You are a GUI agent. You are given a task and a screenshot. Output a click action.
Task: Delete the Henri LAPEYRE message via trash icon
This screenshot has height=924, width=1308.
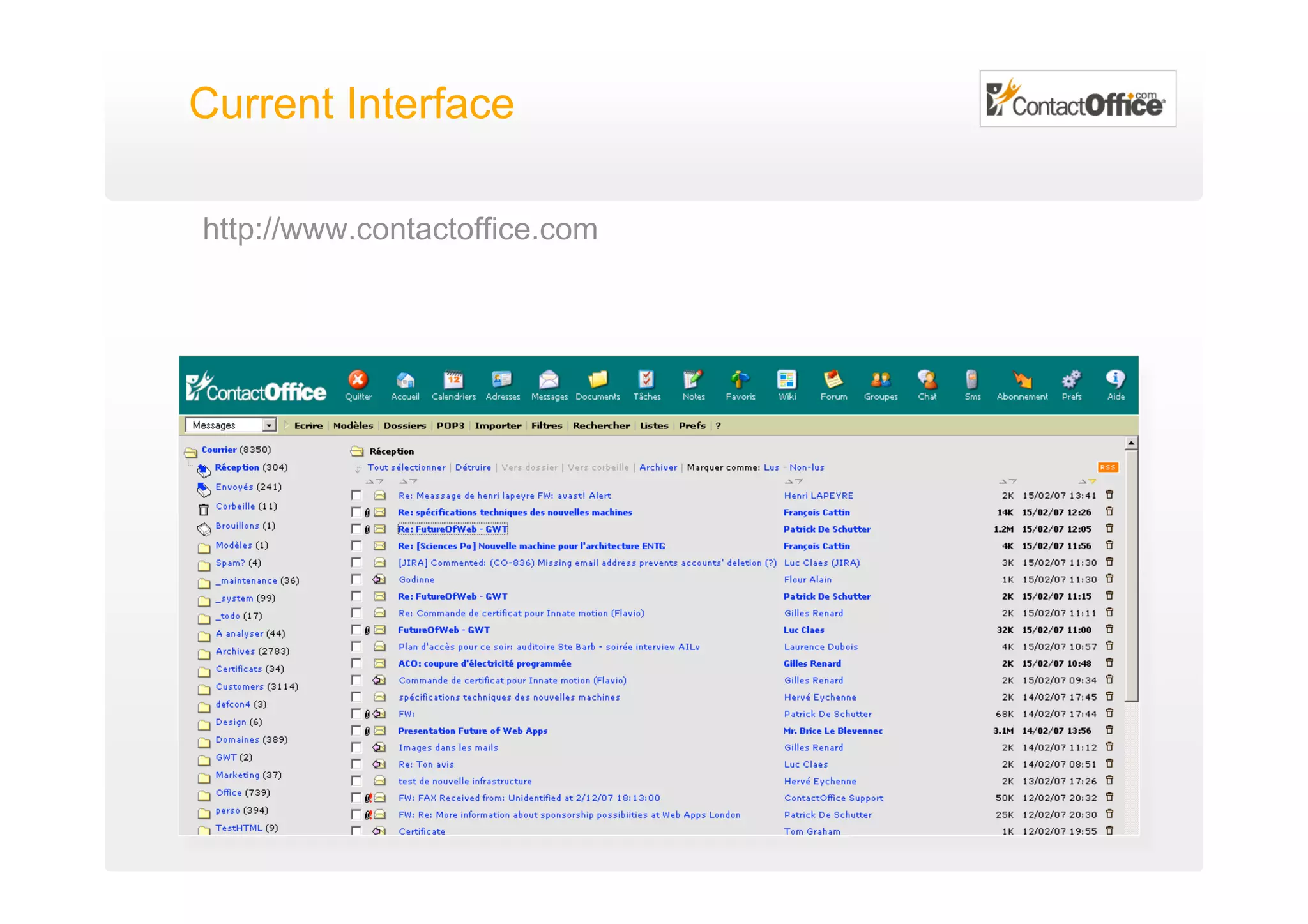coord(1109,495)
